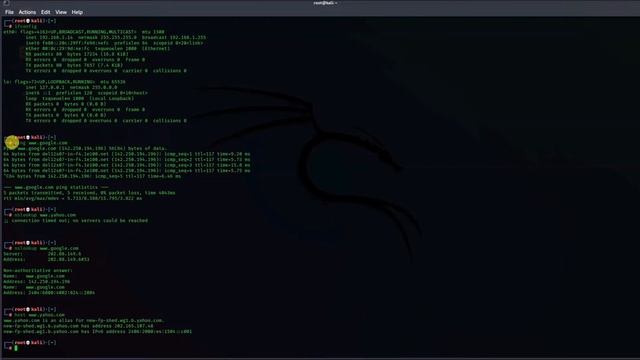
Task: Click the Non-authoritative answer line
Action: coord(38,271)
